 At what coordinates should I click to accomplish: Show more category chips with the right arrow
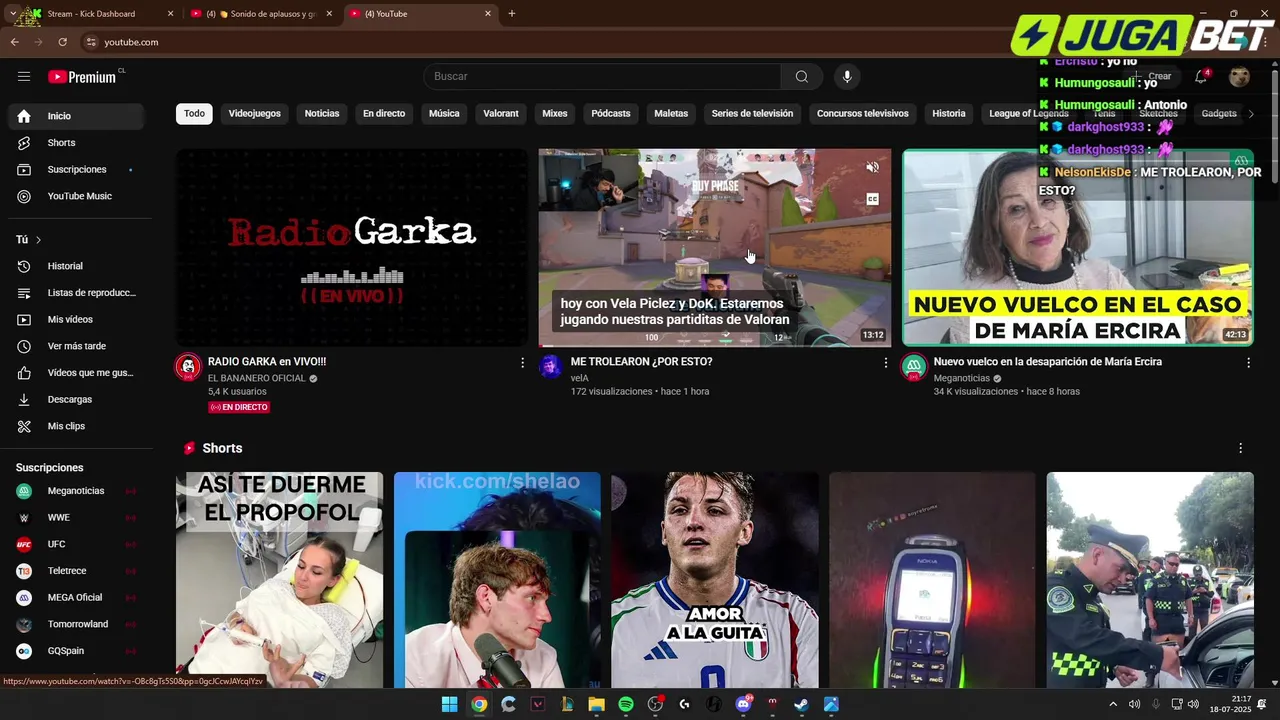point(1251,114)
